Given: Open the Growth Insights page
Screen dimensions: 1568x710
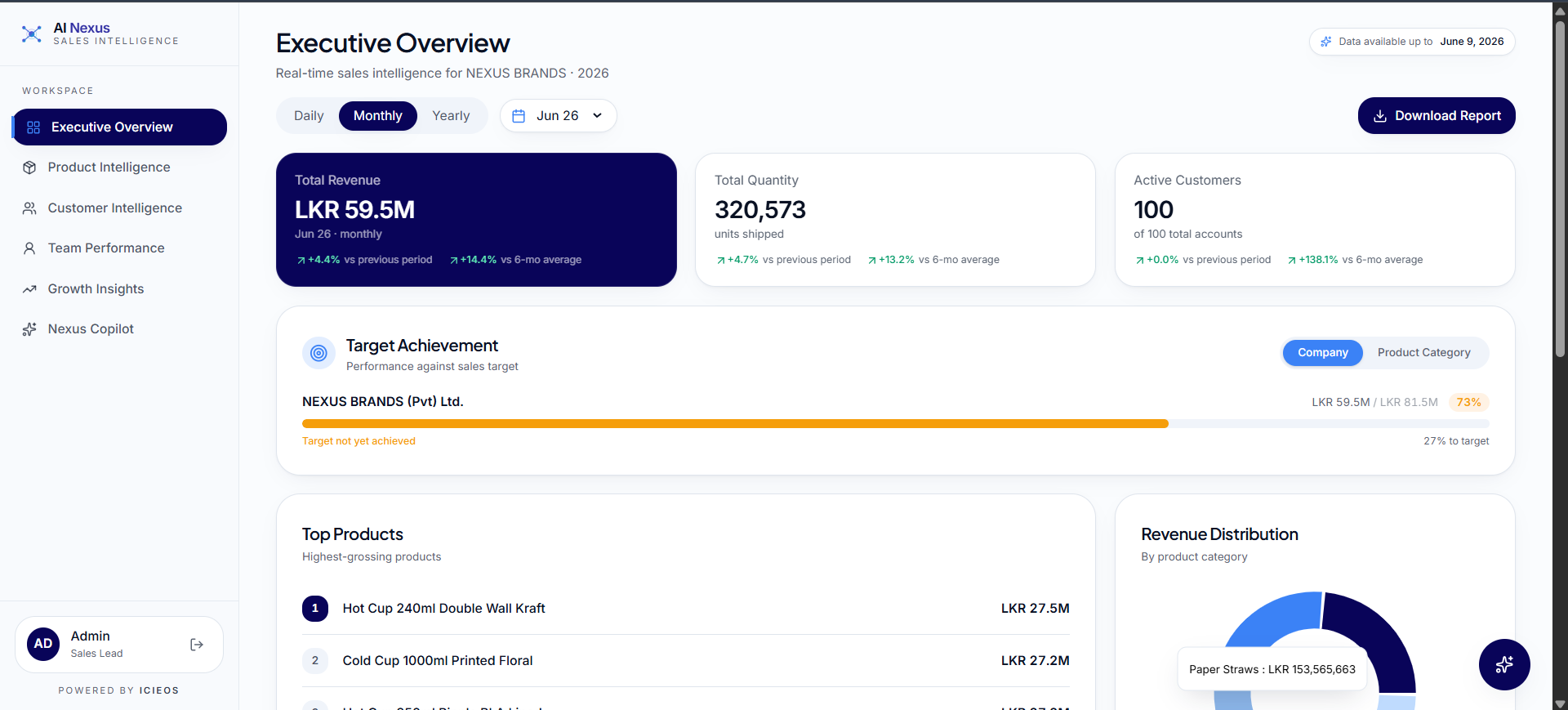Looking at the screenshot, I should (119, 289).
